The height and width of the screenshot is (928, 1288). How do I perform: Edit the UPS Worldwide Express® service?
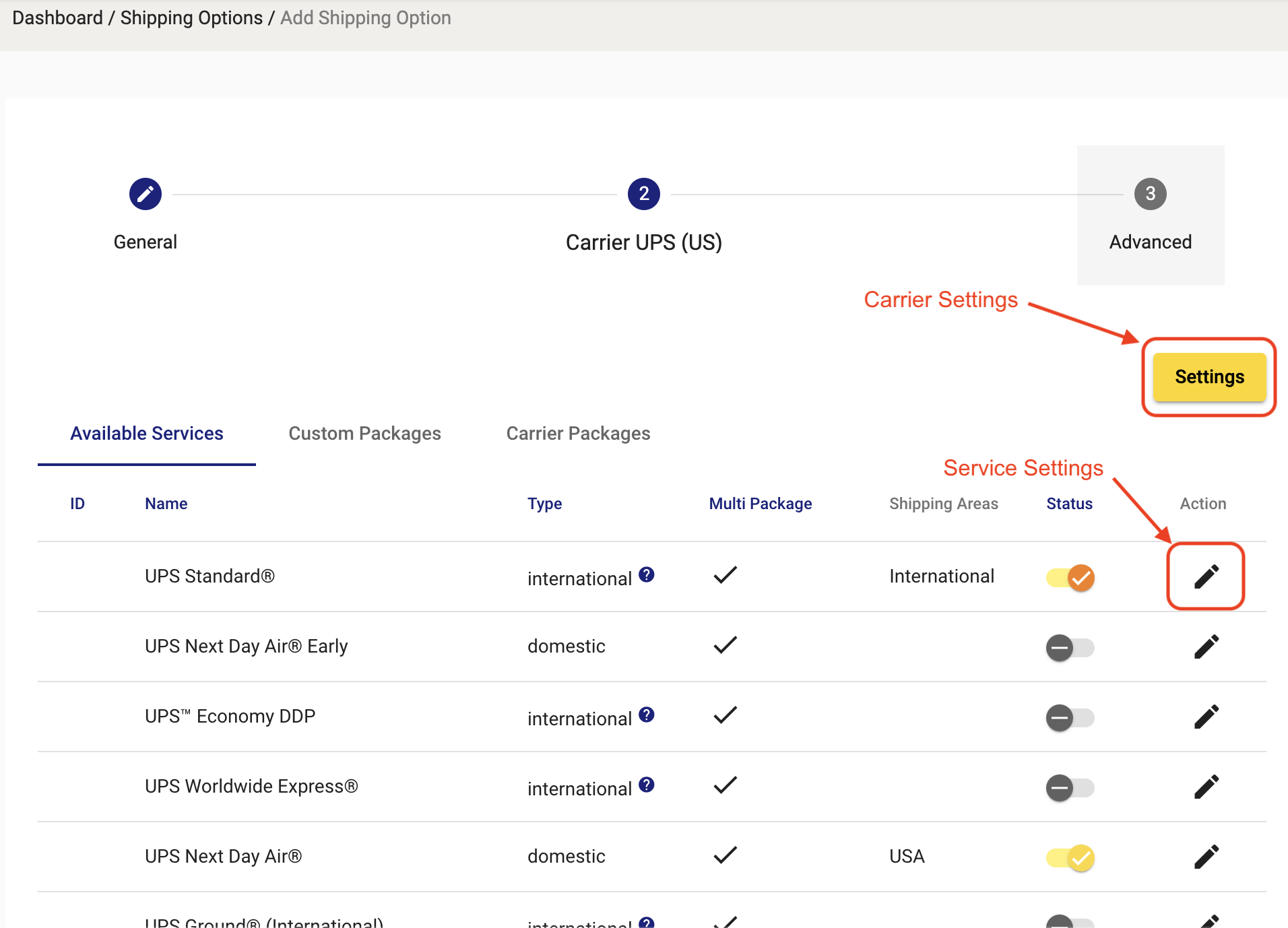pyautogui.click(x=1206, y=787)
